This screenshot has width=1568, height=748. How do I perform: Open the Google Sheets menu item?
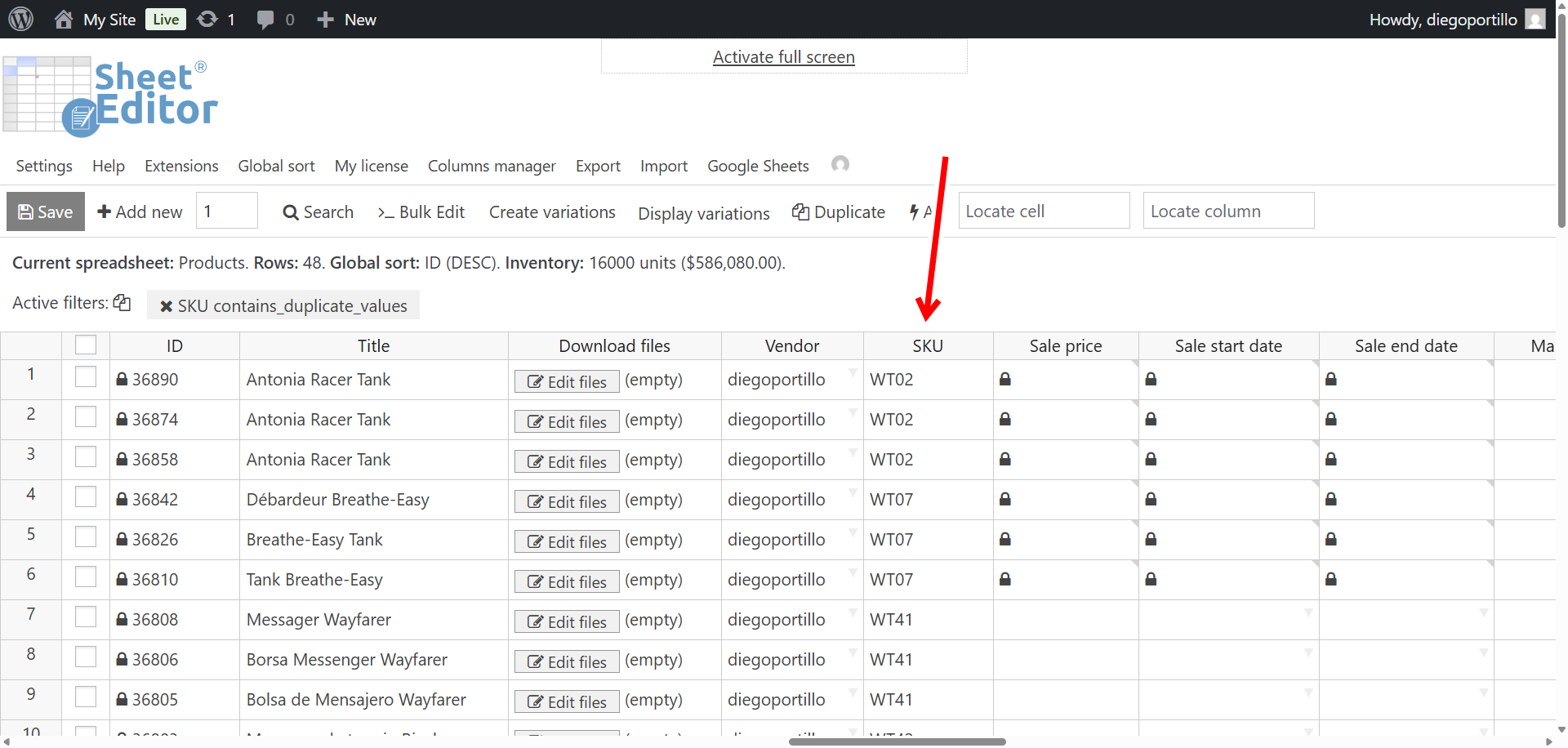pos(758,166)
